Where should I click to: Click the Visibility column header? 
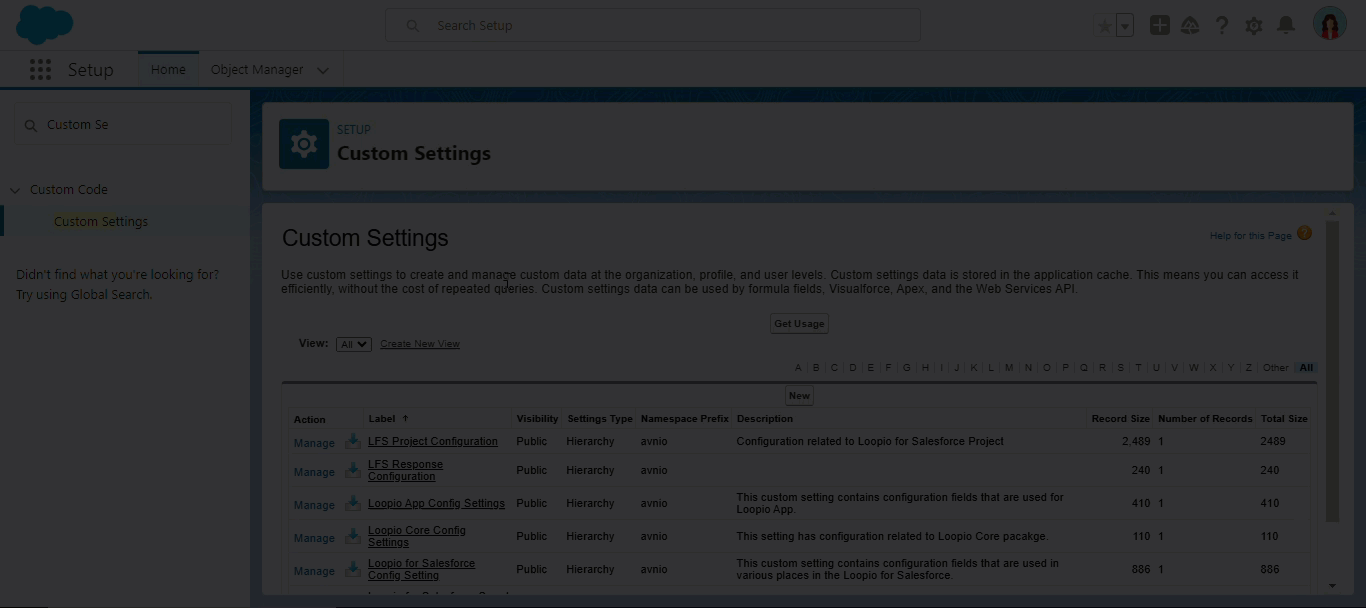point(537,419)
